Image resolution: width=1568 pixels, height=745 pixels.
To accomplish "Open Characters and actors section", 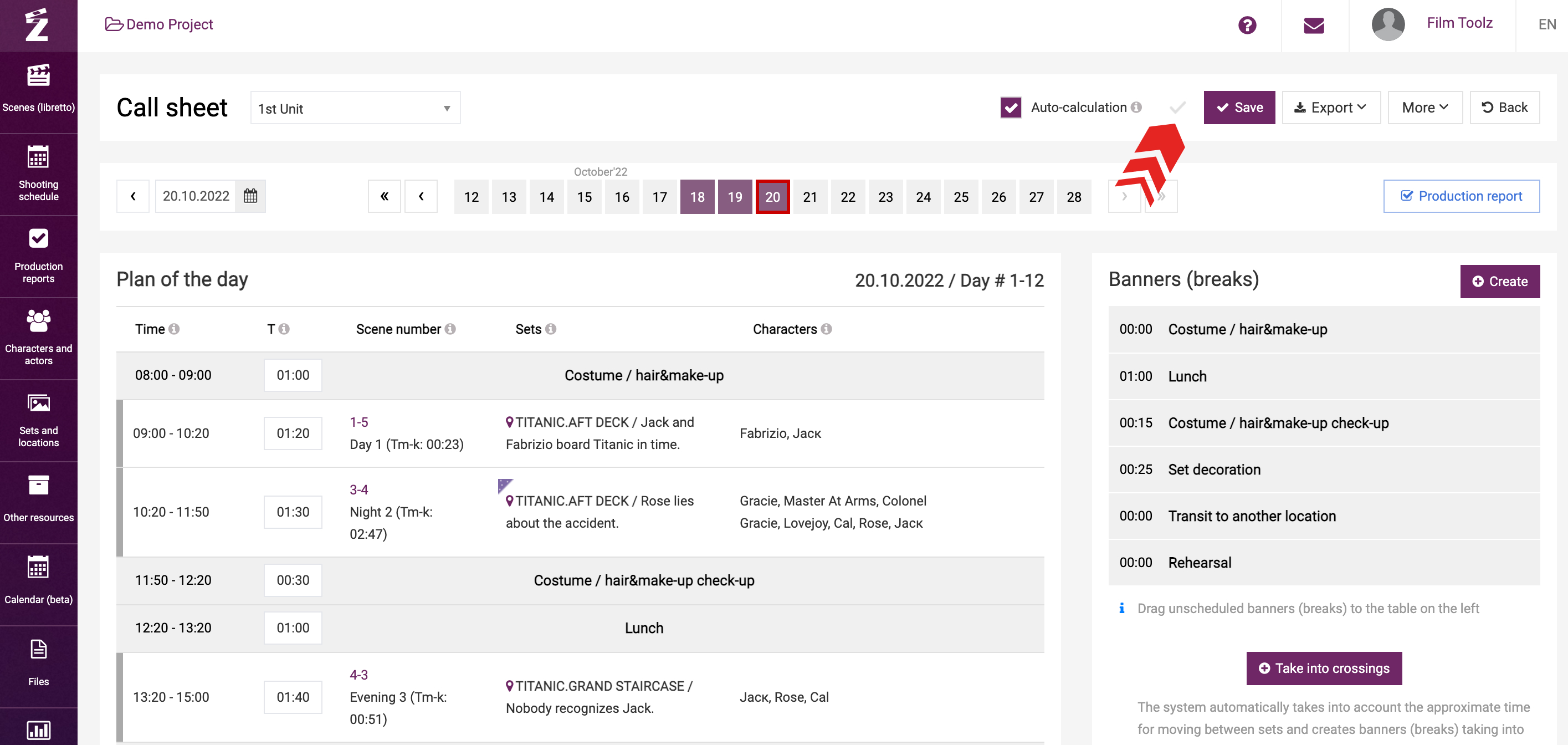I will coord(38,338).
